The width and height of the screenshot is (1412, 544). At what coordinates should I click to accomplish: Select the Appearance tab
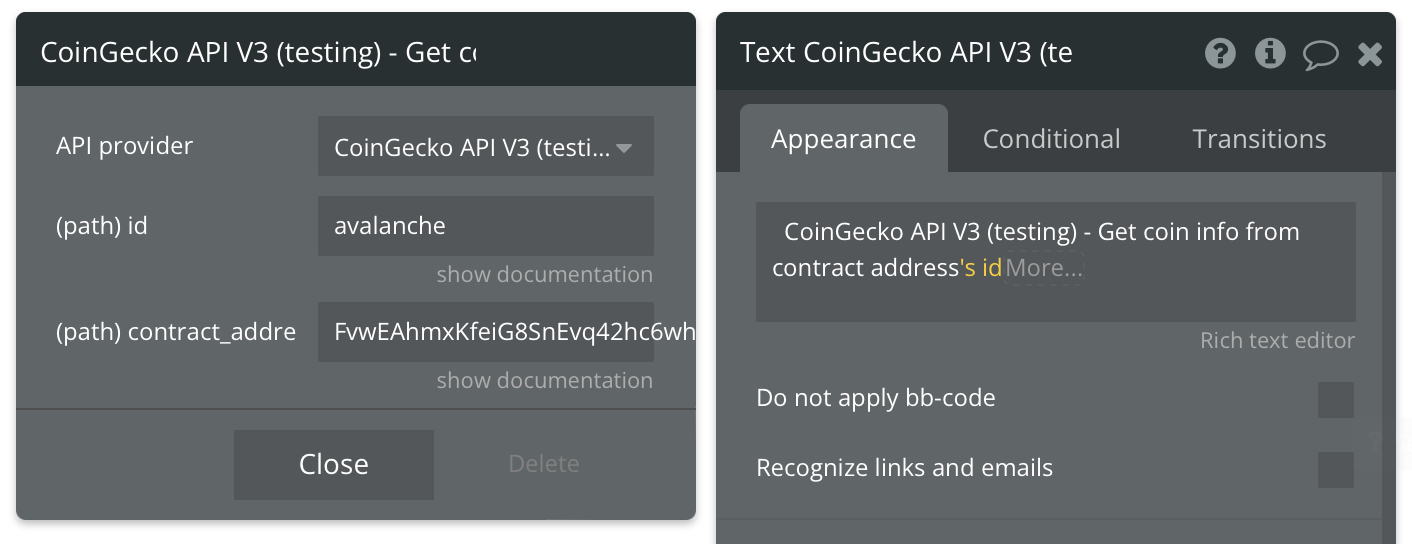(x=844, y=138)
